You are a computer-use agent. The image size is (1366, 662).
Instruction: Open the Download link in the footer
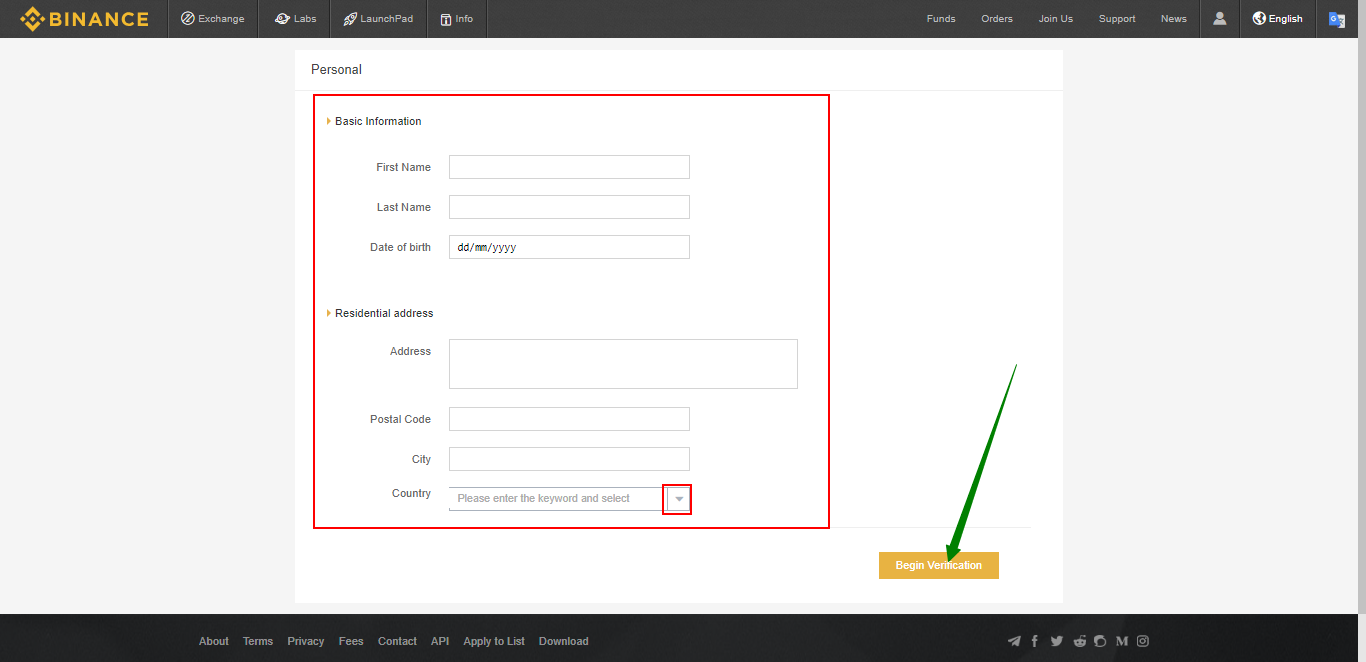(x=564, y=641)
